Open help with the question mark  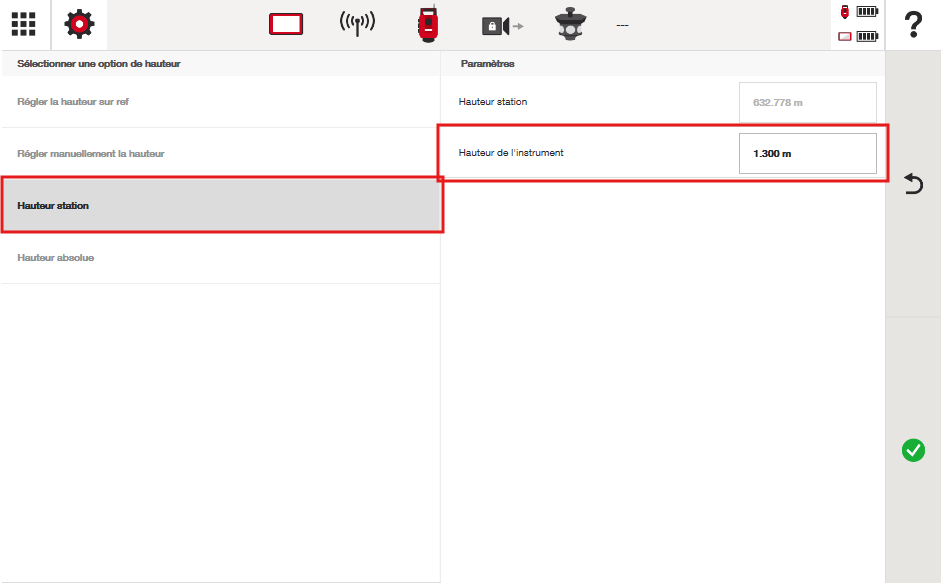(913, 24)
